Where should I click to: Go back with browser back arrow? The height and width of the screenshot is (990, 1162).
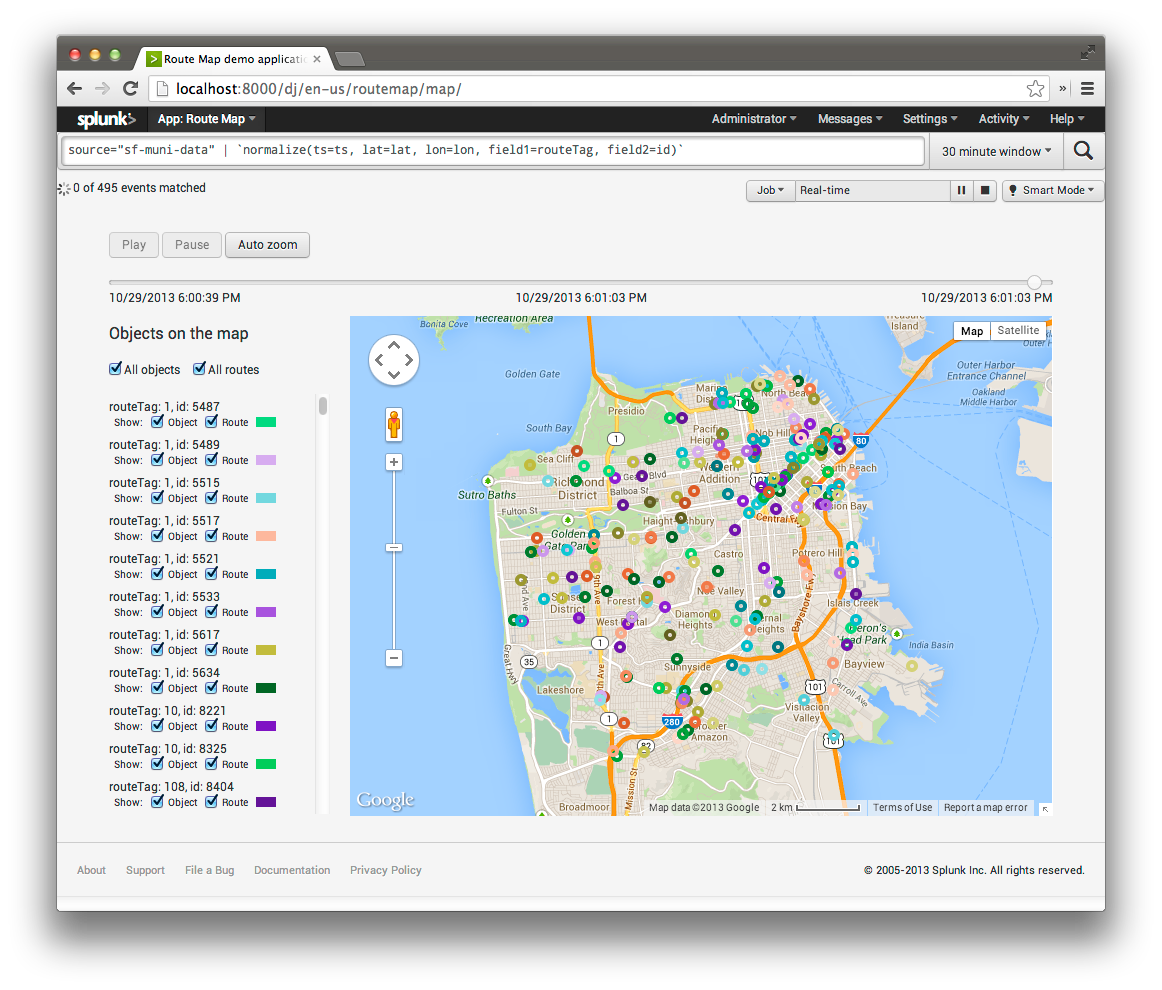coord(75,89)
